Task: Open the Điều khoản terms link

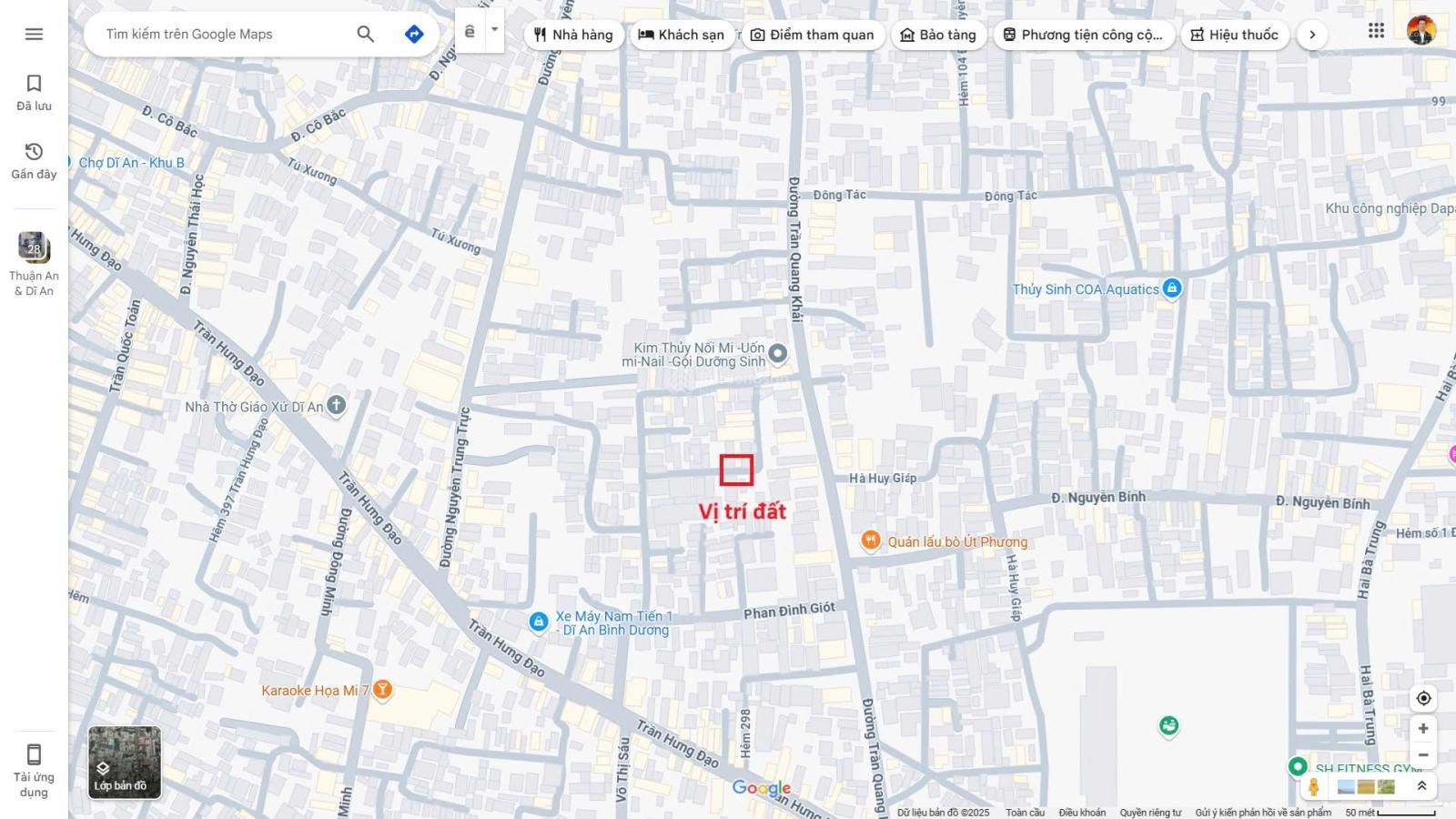Action: pos(1082,813)
